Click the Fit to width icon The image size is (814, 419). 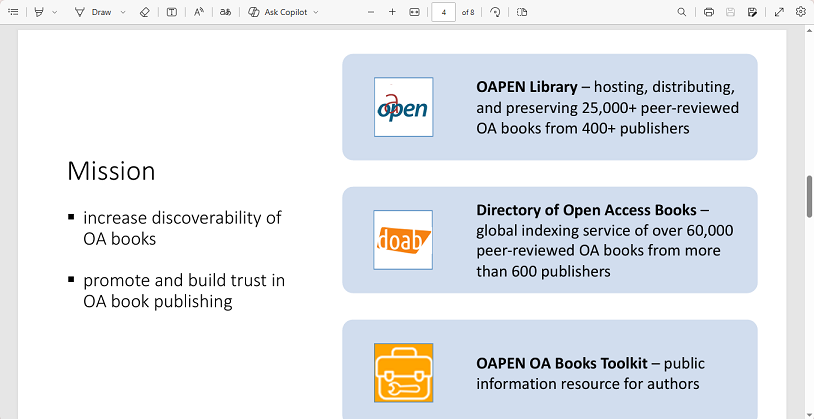[414, 12]
